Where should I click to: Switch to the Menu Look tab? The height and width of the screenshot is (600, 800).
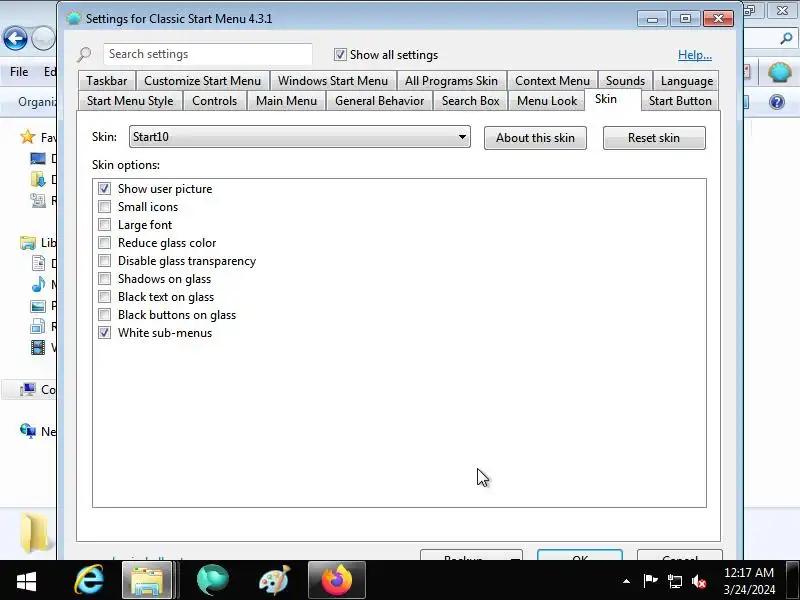(x=547, y=101)
